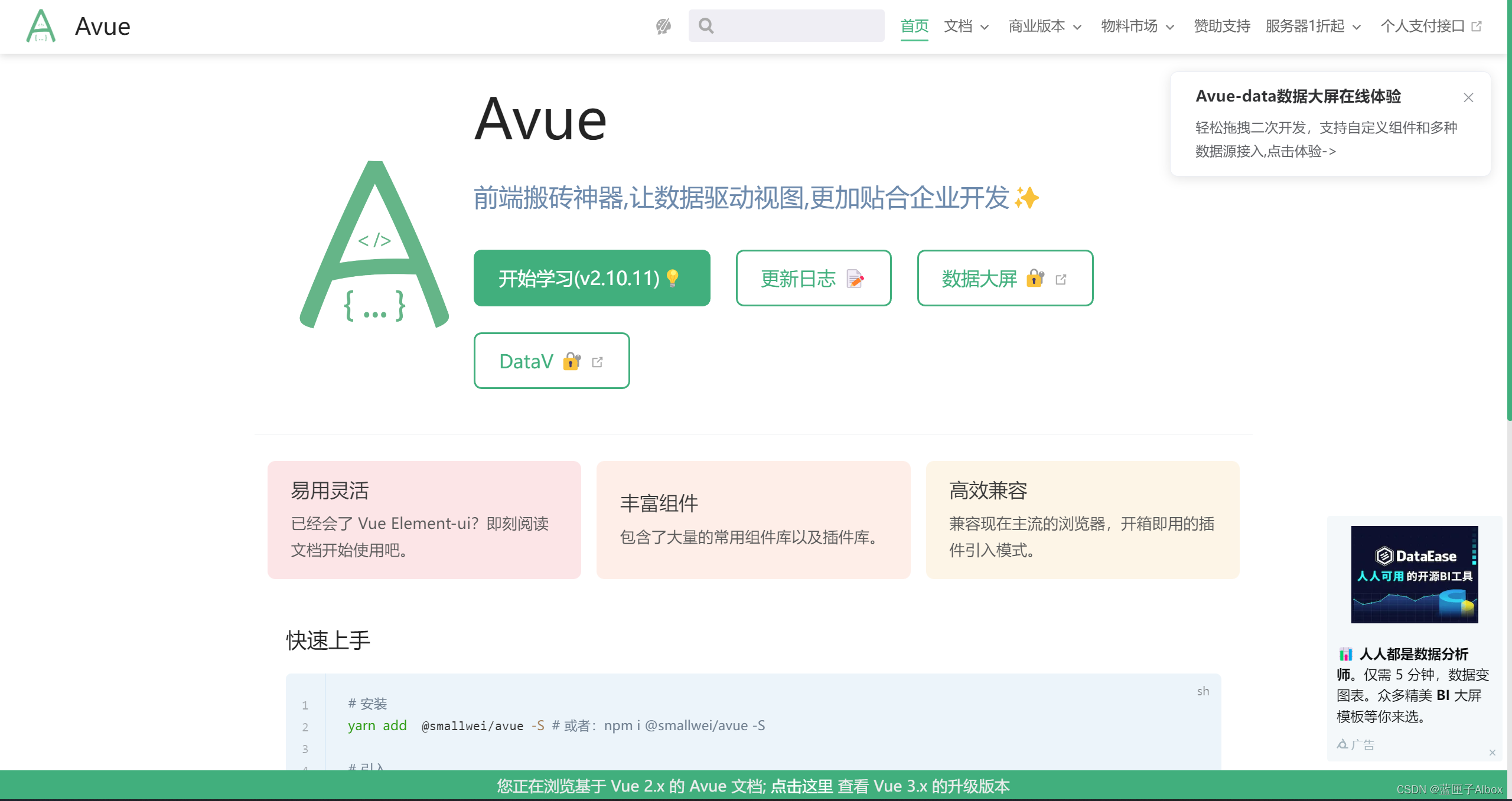The image size is (1512, 801).
Task: Click the search magnifier icon
Action: [706, 25]
